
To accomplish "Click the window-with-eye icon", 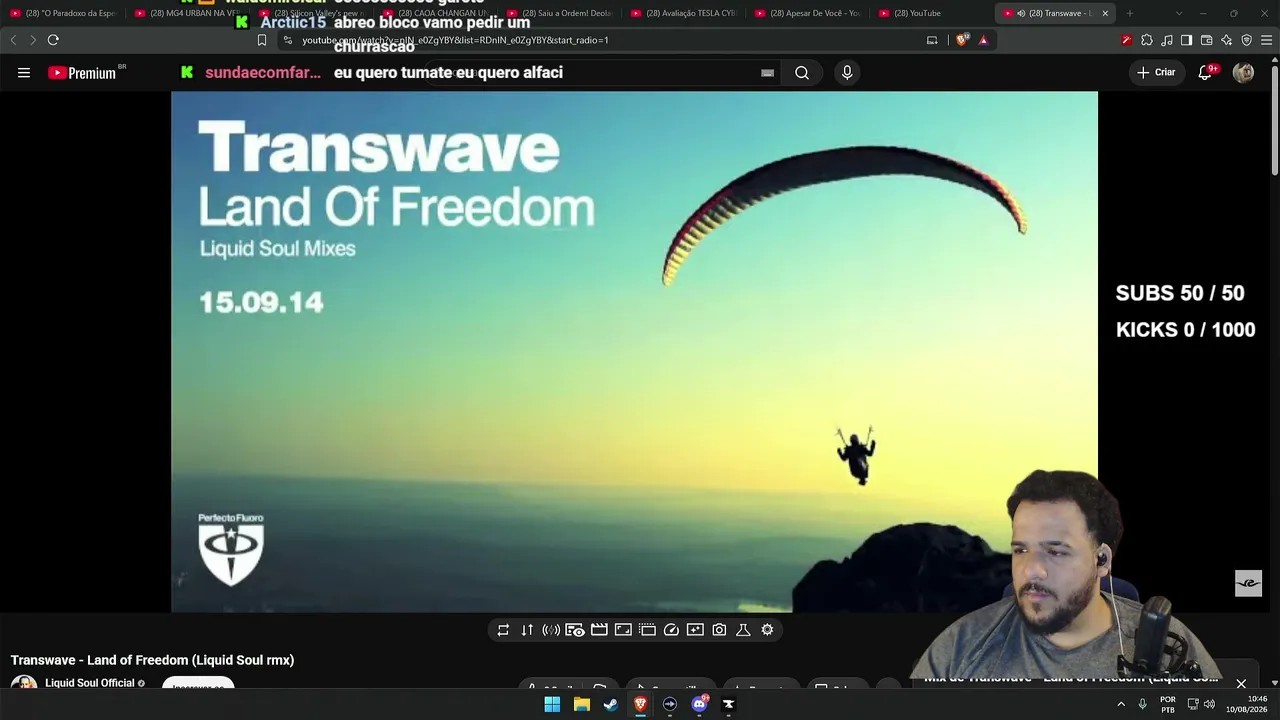I will 575,630.
